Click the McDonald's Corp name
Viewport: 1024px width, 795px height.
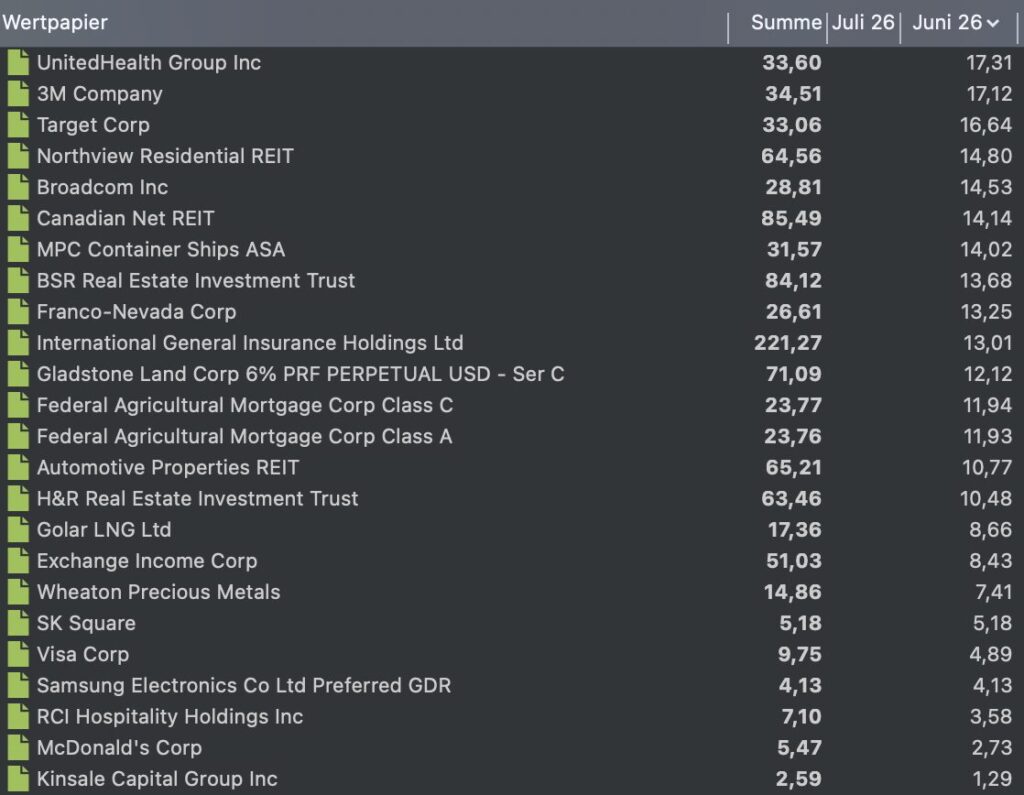click(120, 748)
